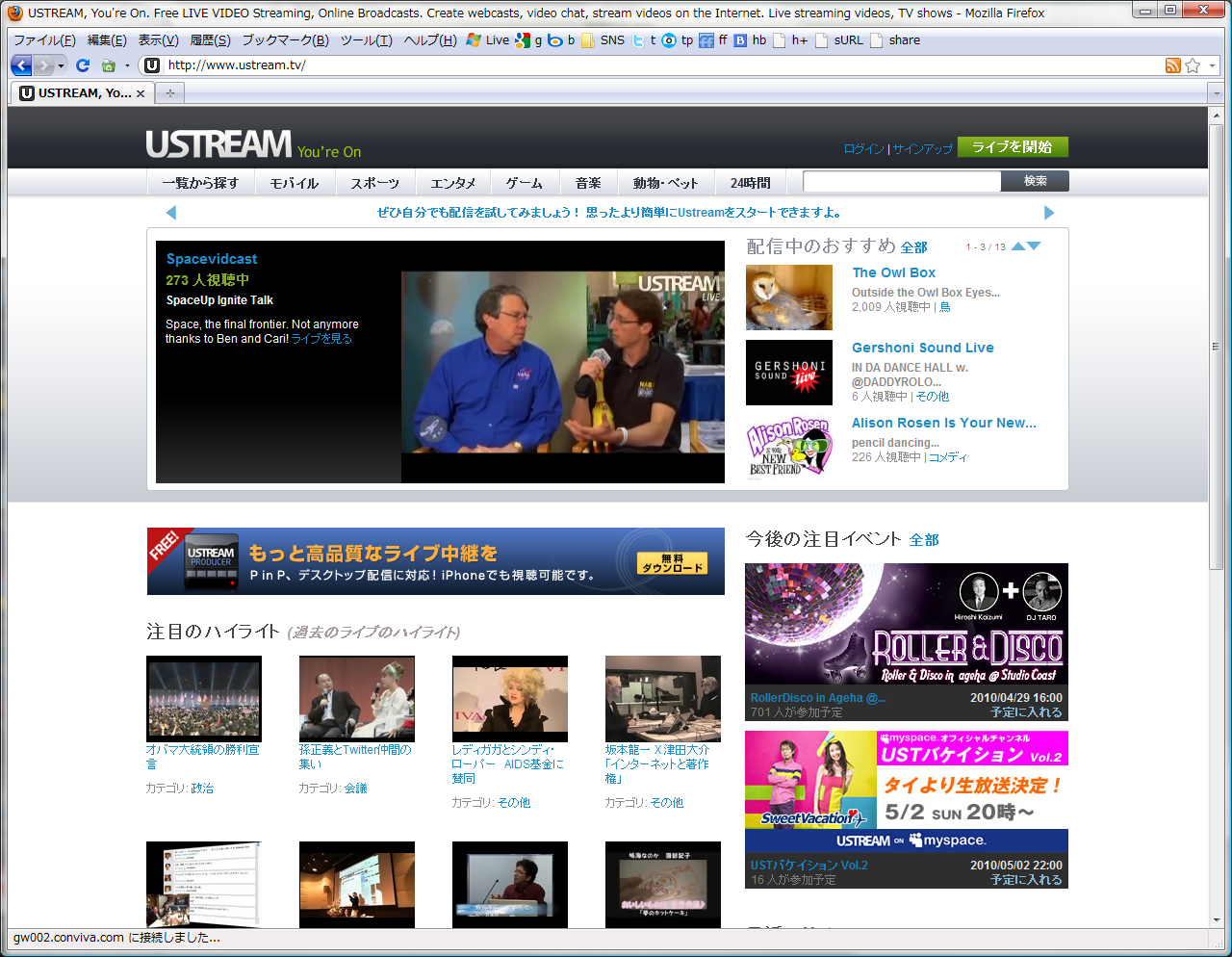Open the 'ff' bookmark

pos(713,40)
